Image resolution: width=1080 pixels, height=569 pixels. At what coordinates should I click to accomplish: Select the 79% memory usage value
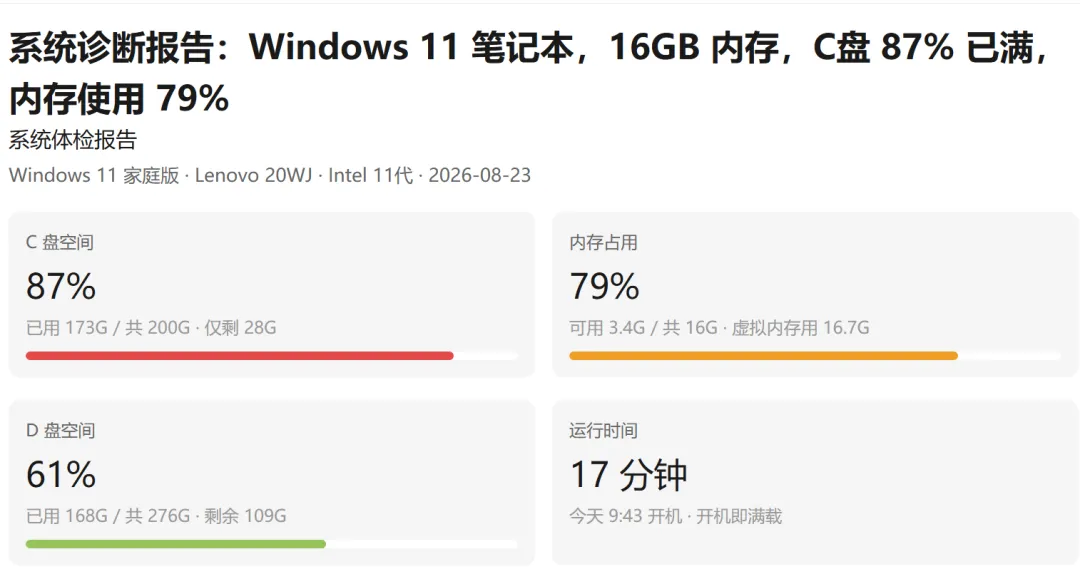[604, 286]
